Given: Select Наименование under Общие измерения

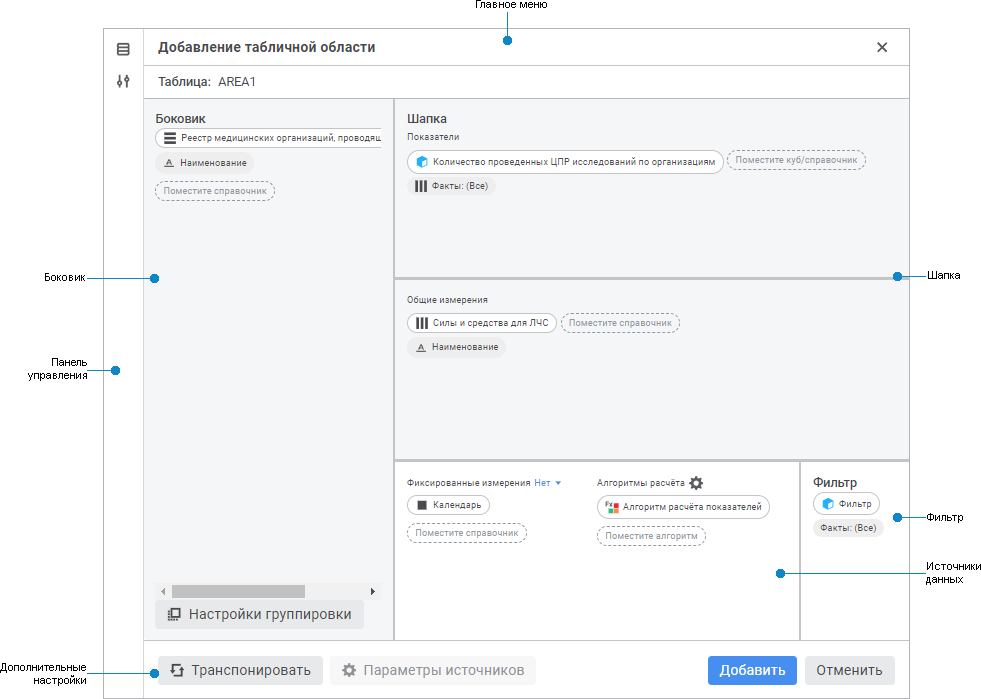Looking at the screenshot, I should point(456,347).
